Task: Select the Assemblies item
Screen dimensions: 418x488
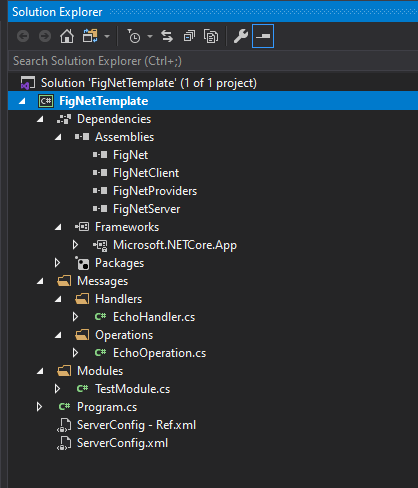Action: click(125, 137)
